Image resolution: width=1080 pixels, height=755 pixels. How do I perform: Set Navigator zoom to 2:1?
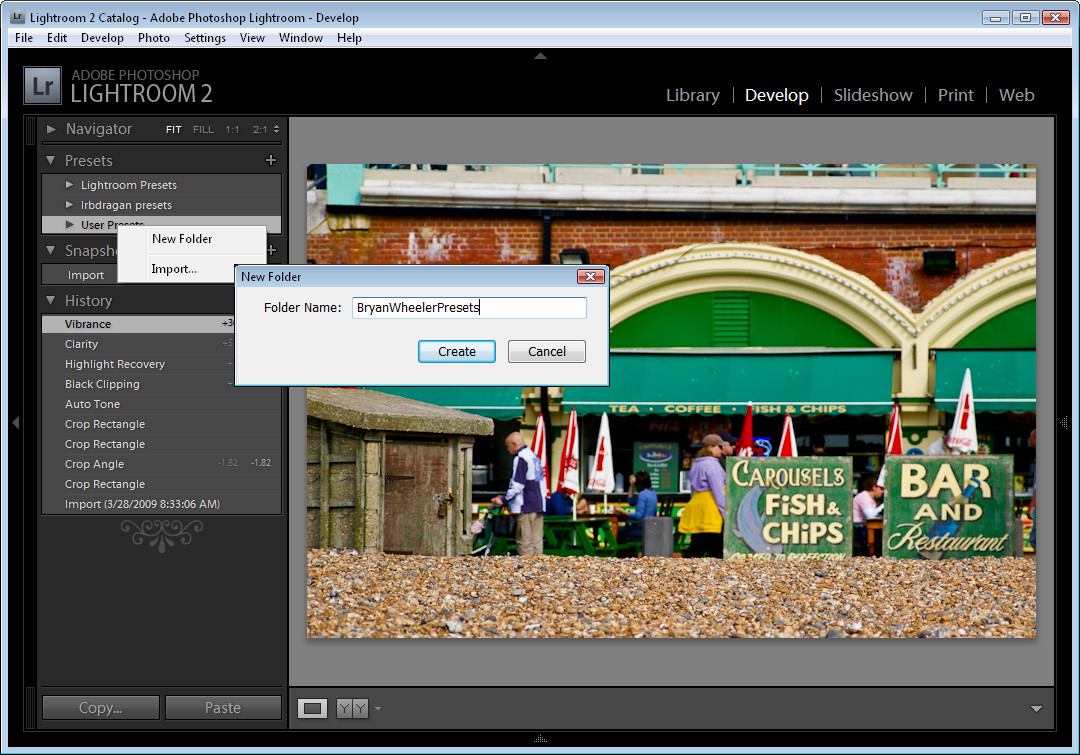[x=260, y=130]
